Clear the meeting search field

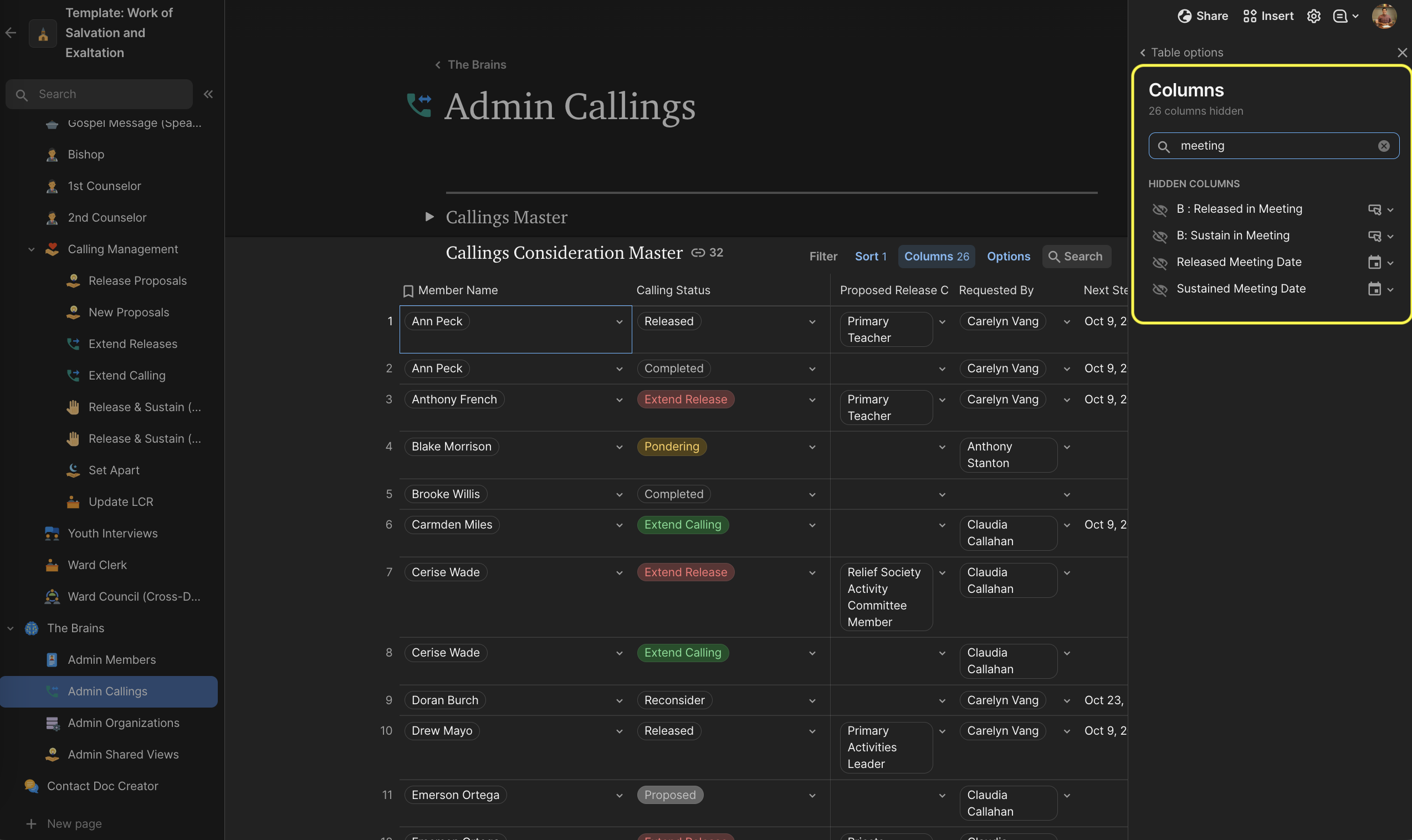(x=1383, y=146)
